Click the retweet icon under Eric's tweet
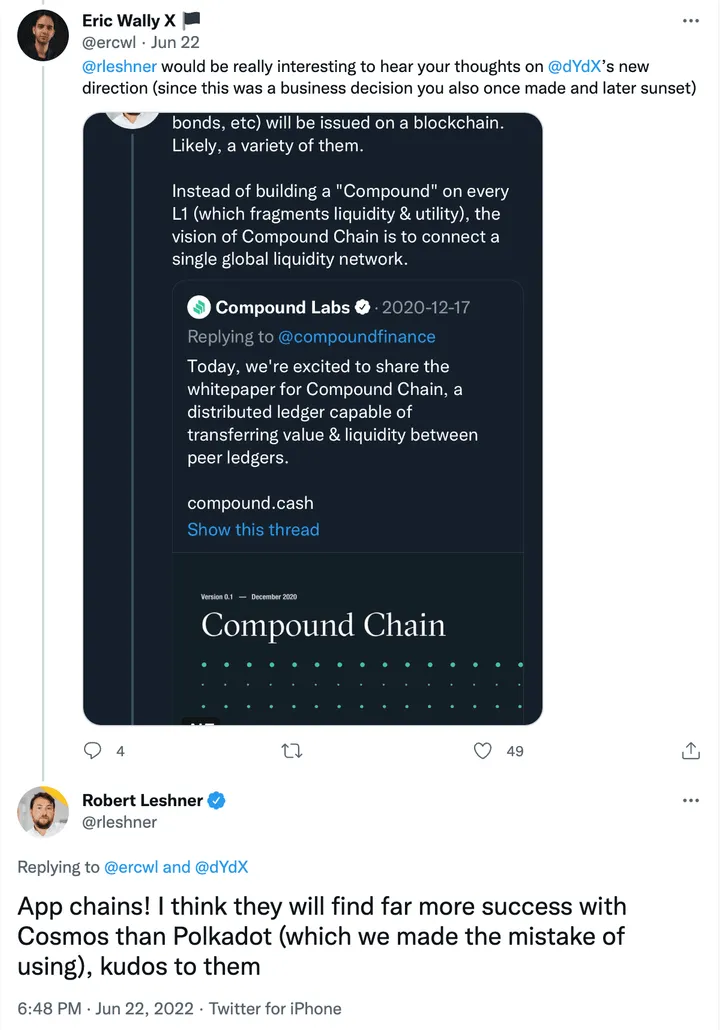 click(293, 750)
